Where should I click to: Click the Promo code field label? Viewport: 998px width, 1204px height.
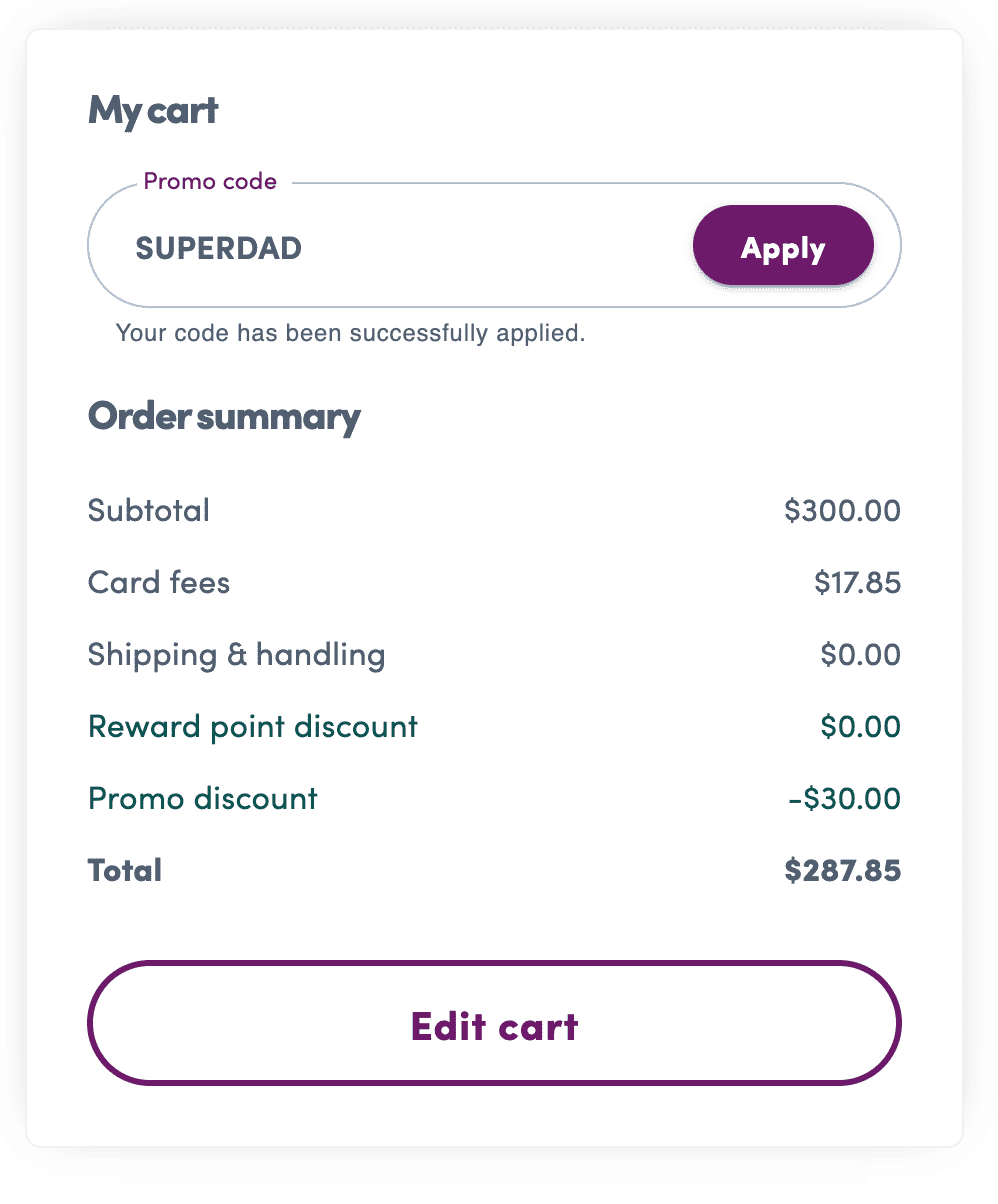point(210,181)
